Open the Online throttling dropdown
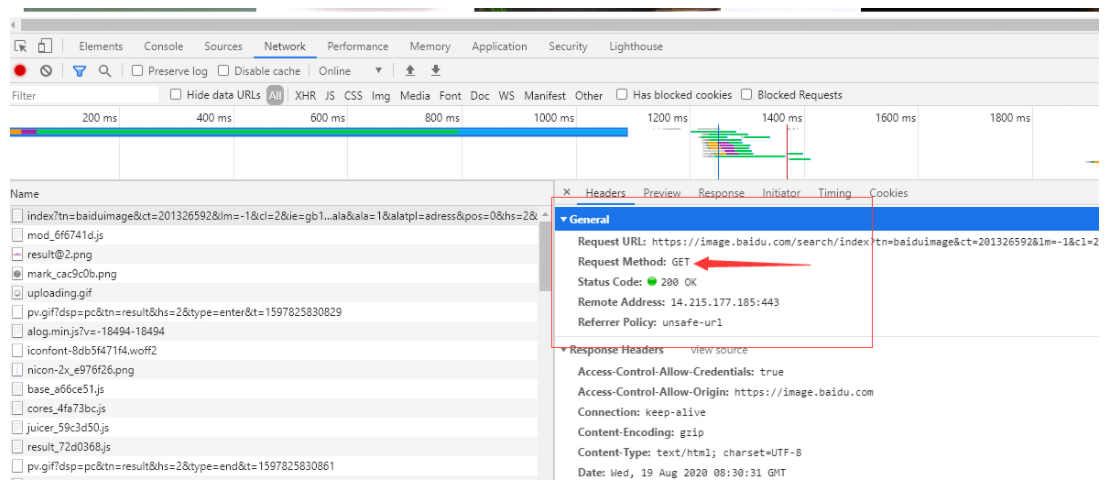Viewport: 1106px width, 499px height. (350, 71)
